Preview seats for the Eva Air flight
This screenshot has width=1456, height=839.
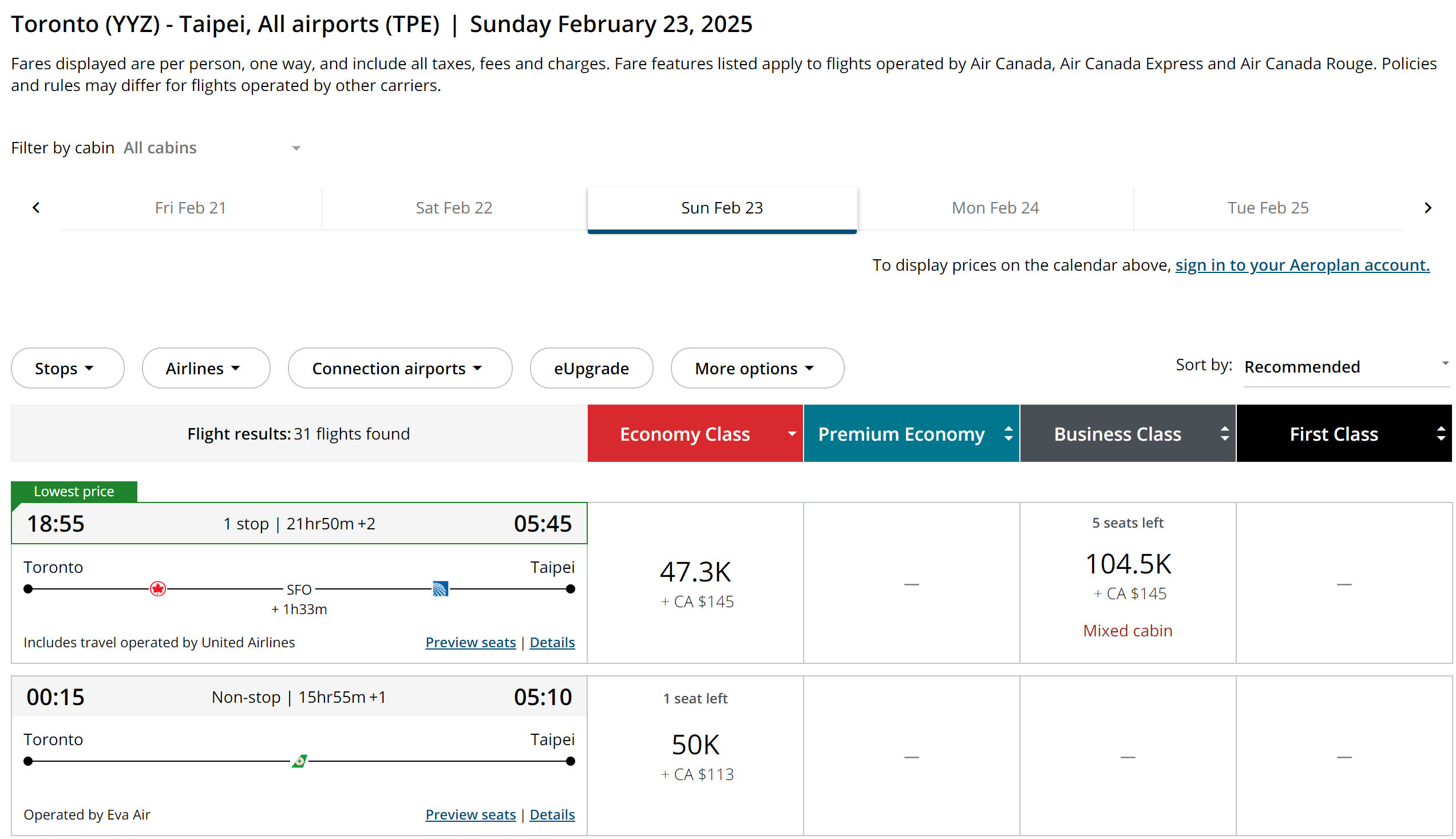[x=470, y=814]
